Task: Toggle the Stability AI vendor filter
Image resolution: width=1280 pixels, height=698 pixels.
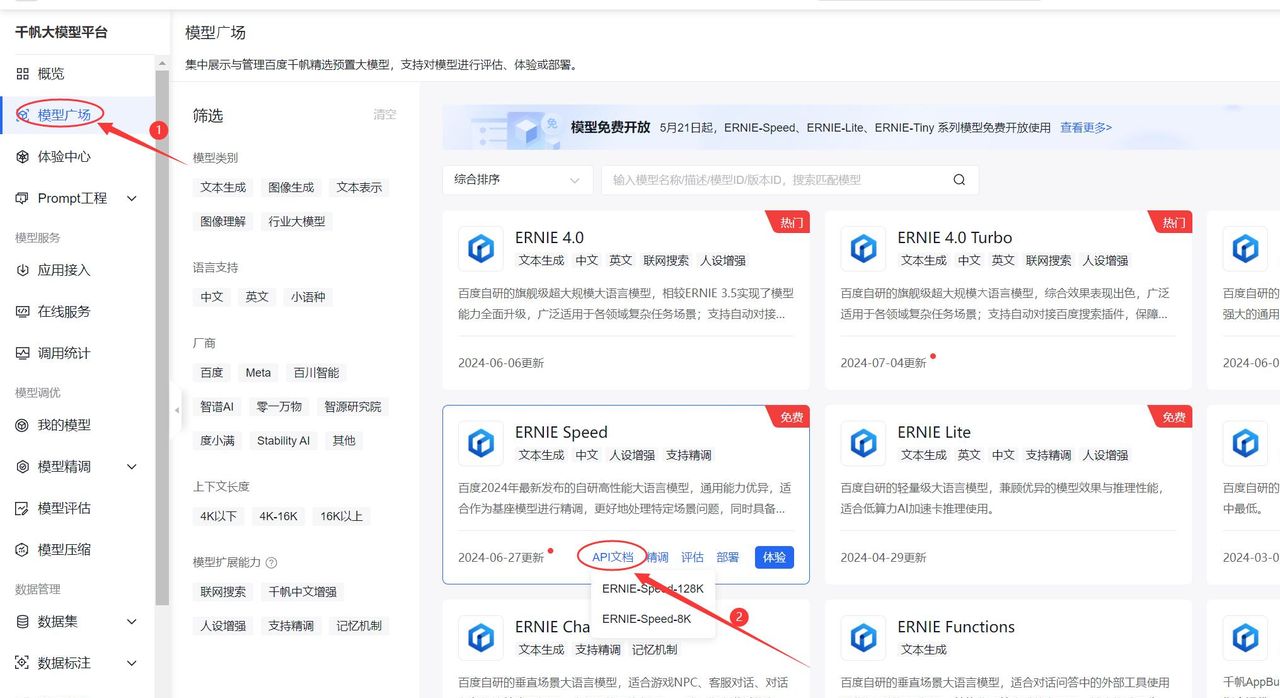Action: tap(284, 441)
